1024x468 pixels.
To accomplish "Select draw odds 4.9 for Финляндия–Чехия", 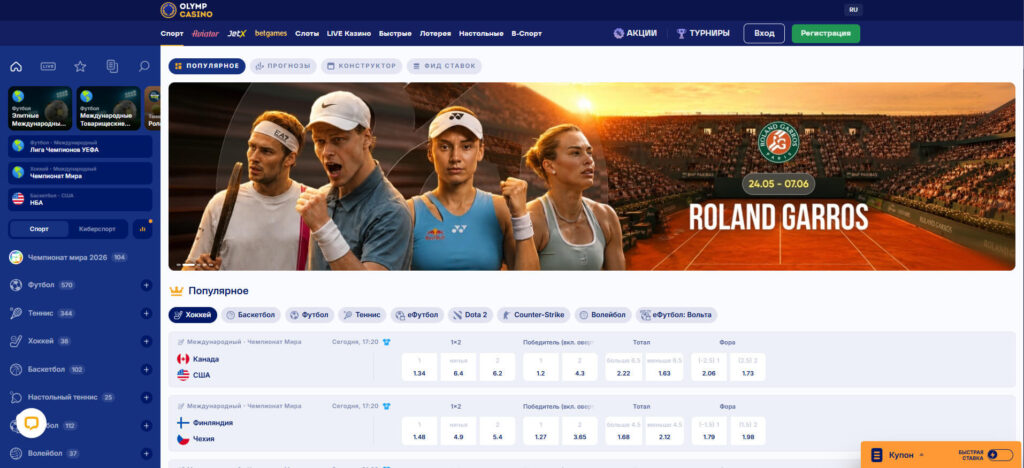I will [x=458, y=431].
